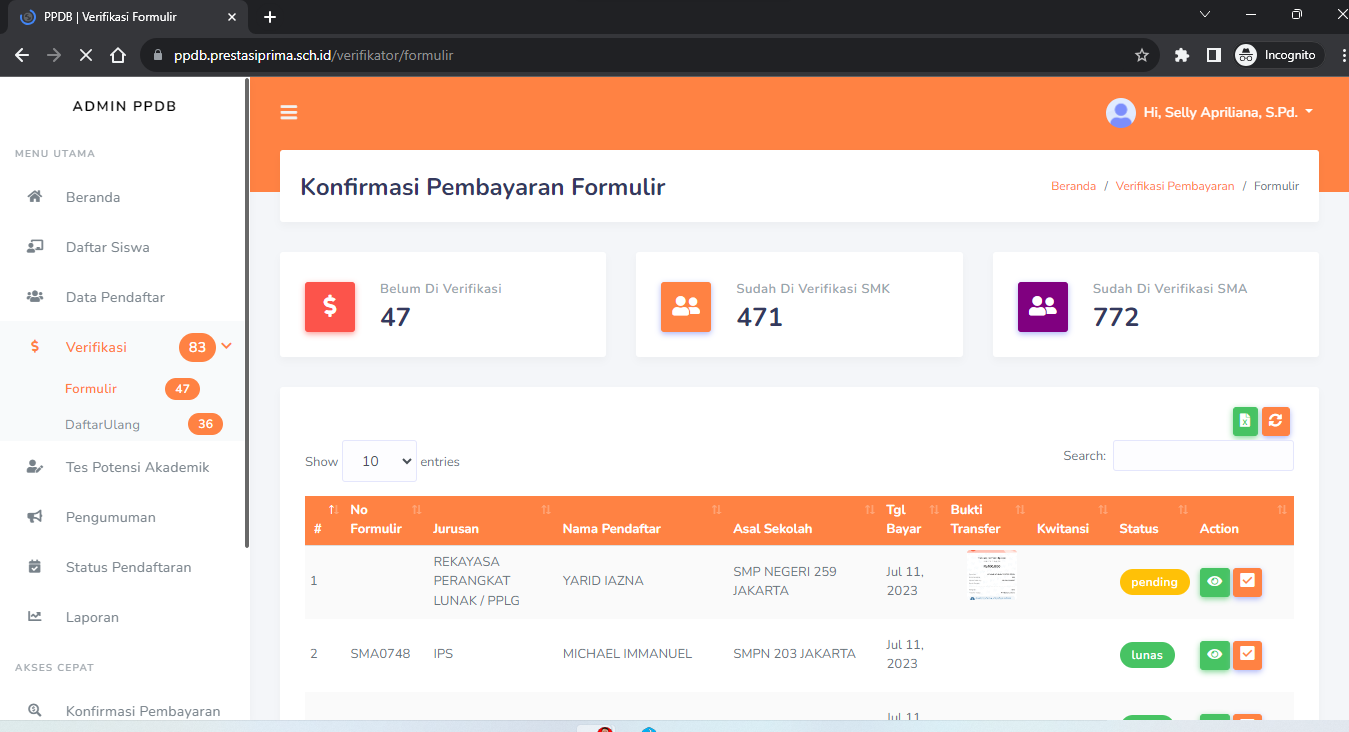
Task: Open the Show entries dropdown
Action: [379, 461]
